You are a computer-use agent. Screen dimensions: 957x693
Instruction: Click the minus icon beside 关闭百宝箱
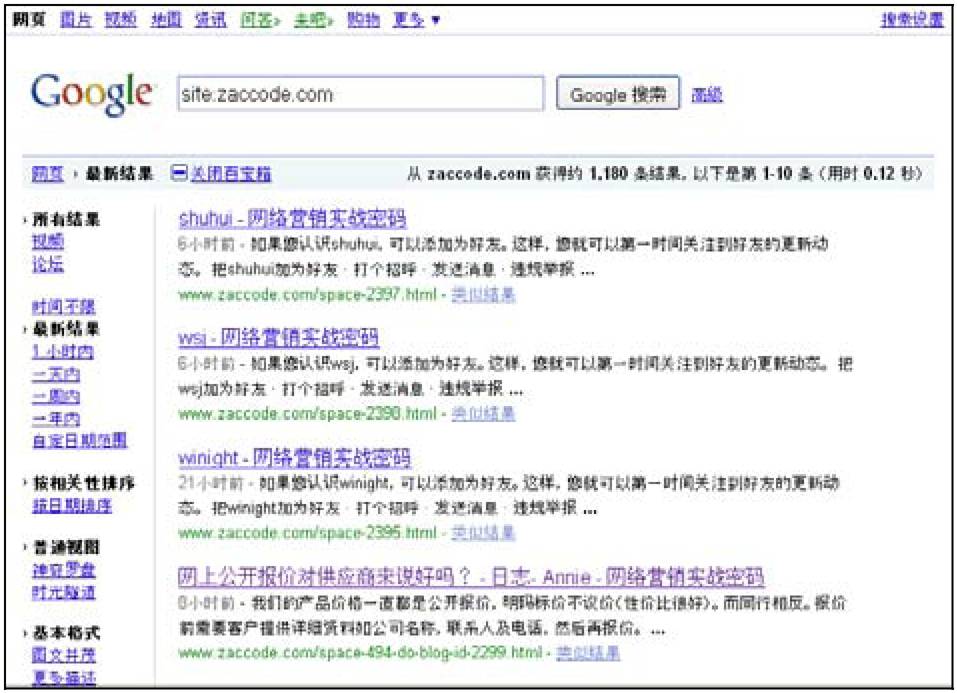[x=179, y=173]
